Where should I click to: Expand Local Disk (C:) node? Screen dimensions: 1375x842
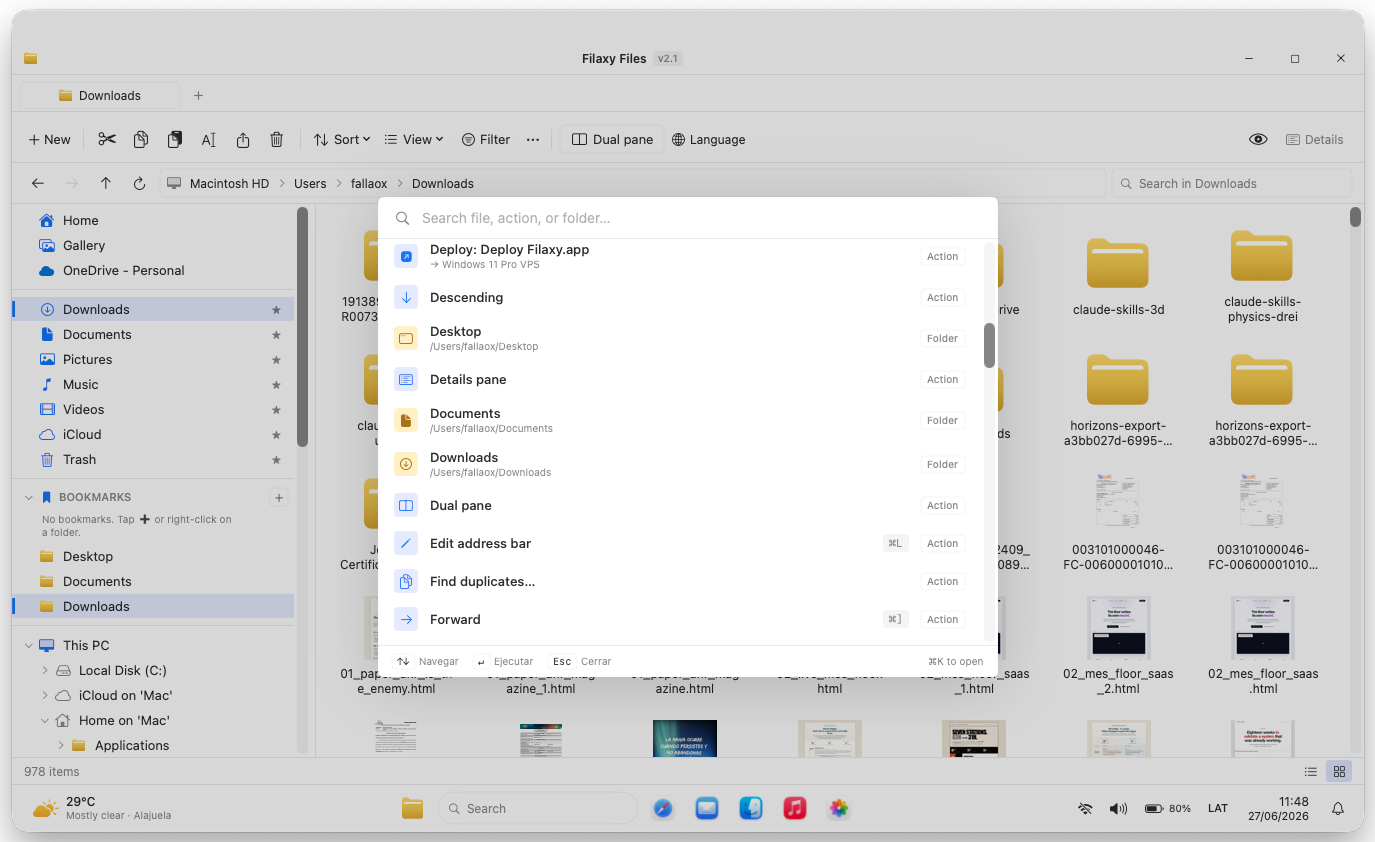coord(45,670)
